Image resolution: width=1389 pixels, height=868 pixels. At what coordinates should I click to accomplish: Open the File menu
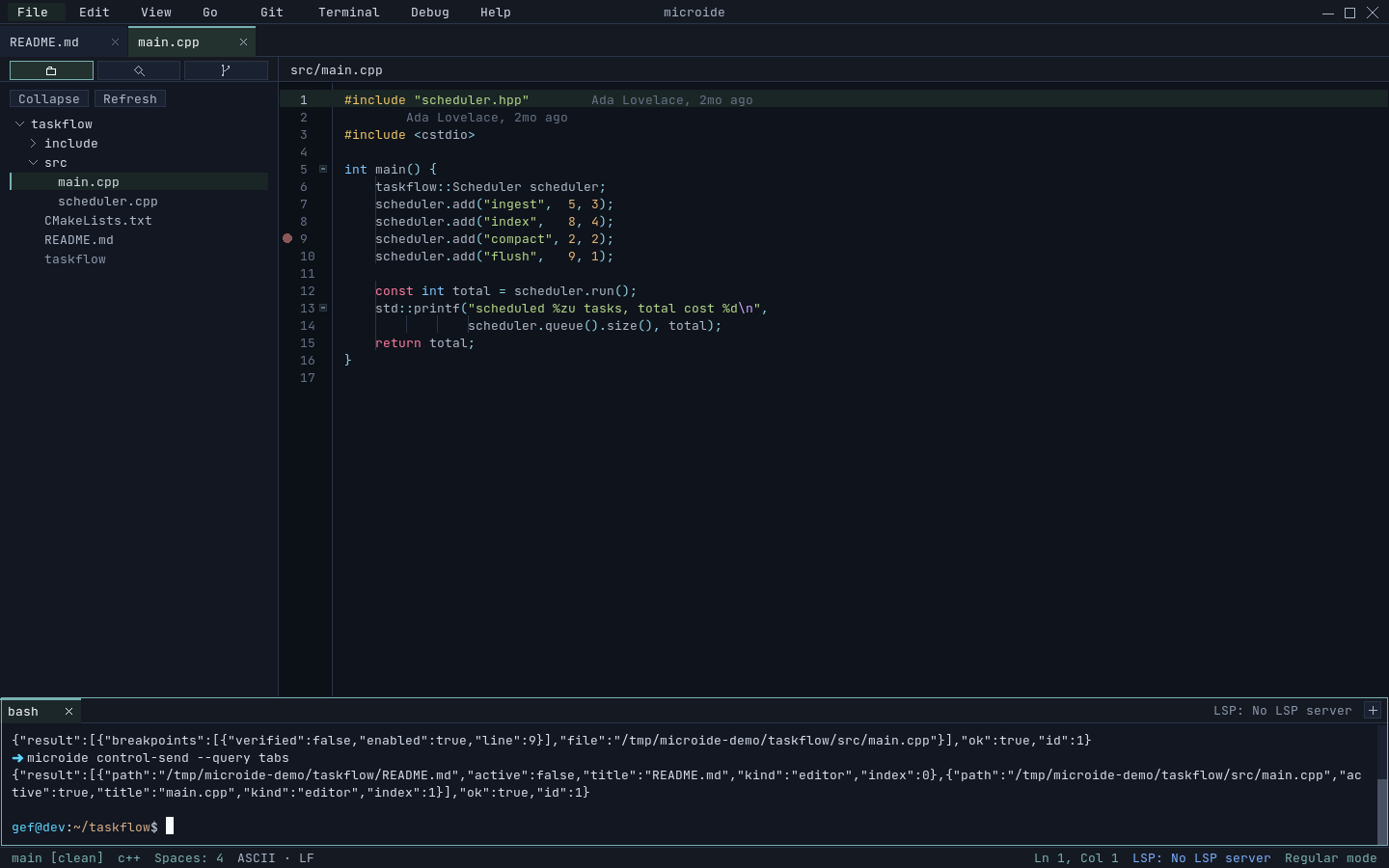(x=33, y=13)
